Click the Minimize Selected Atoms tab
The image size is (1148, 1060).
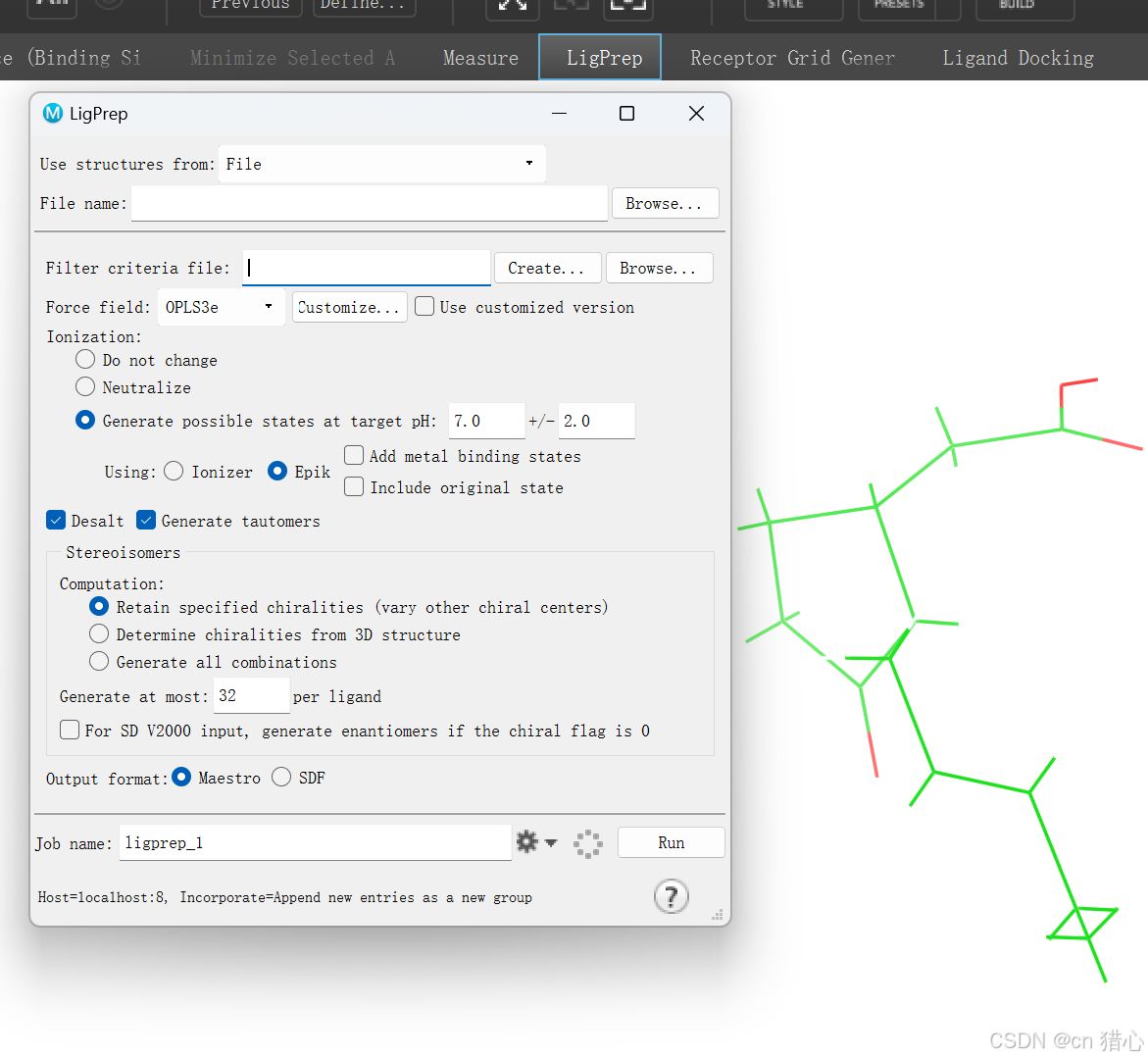pos(292,58)
